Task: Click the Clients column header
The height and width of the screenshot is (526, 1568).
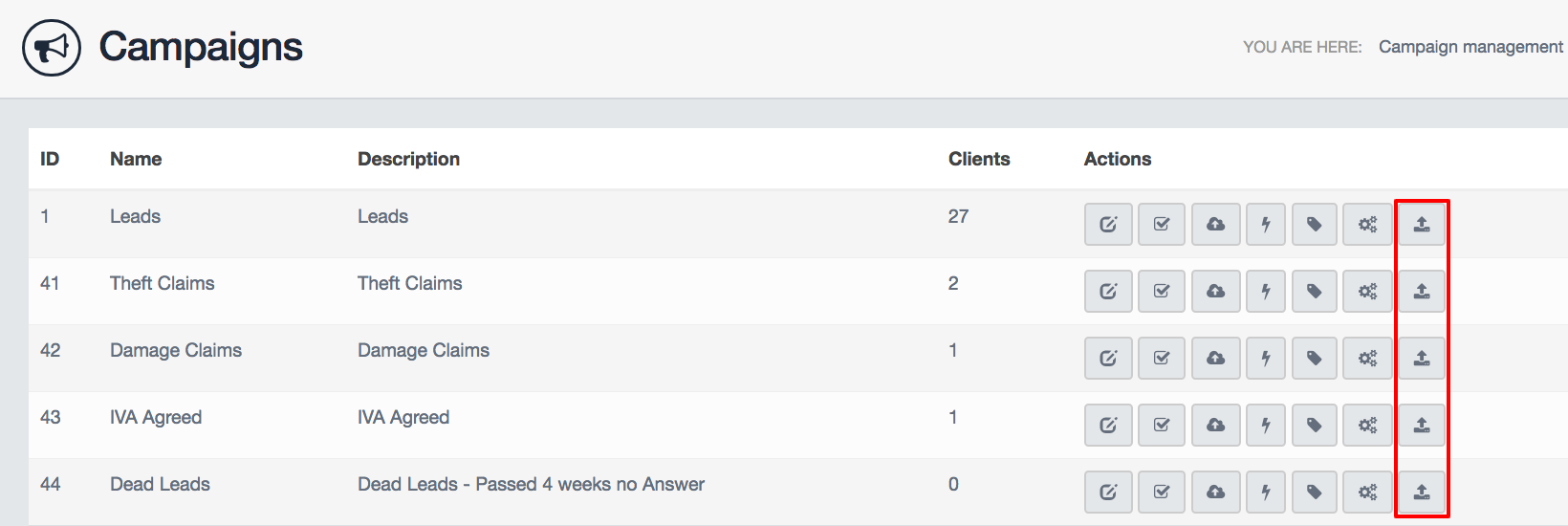Action: pos(978,159)
